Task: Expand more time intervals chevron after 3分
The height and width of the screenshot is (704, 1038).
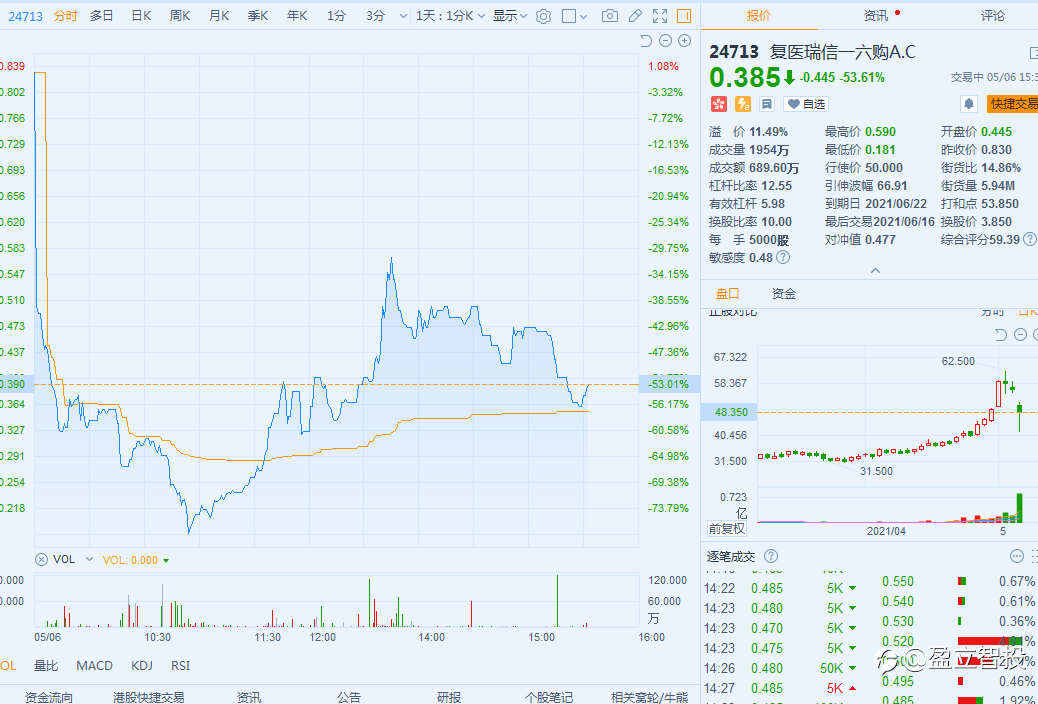Action: (403, 16)
